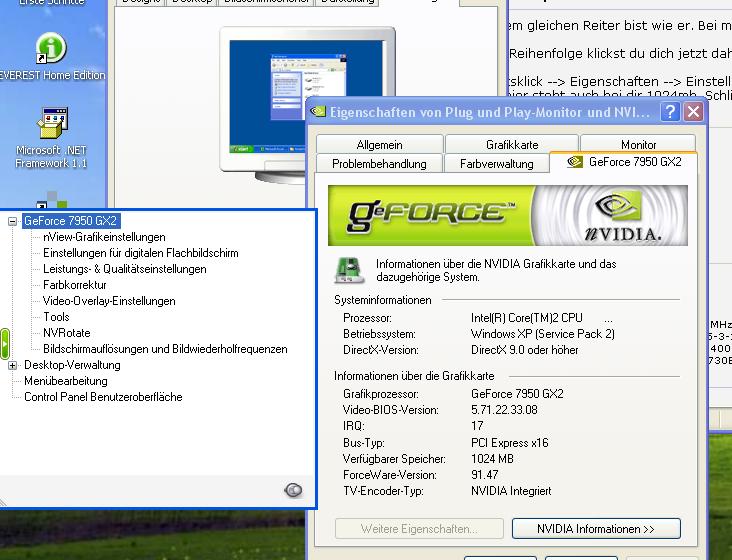Click Windows XP (Service Pack 2) value

(x=542, y=334)
